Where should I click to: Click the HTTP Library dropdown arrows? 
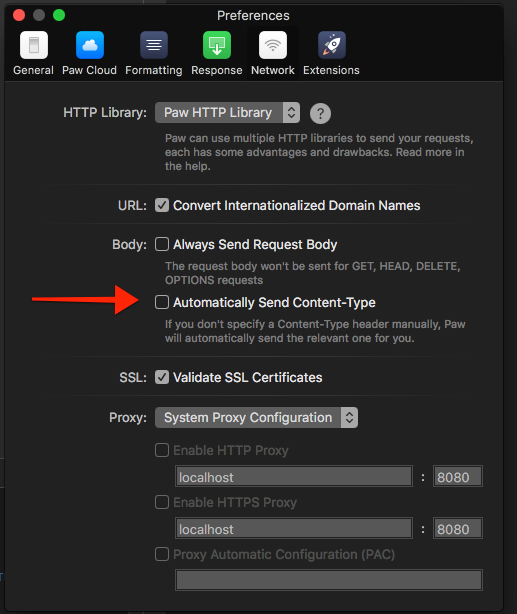pos(291,113)
